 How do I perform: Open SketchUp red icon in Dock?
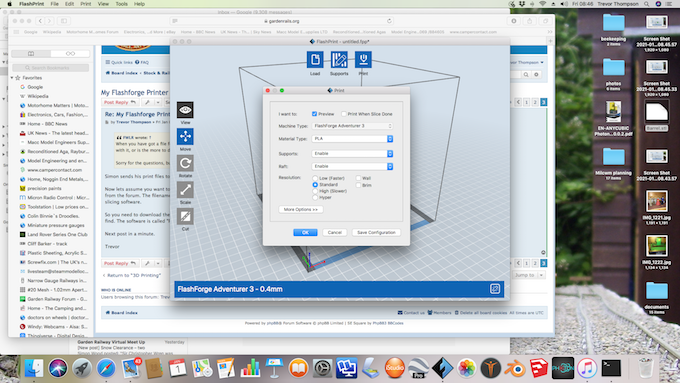tap(539, 368)
